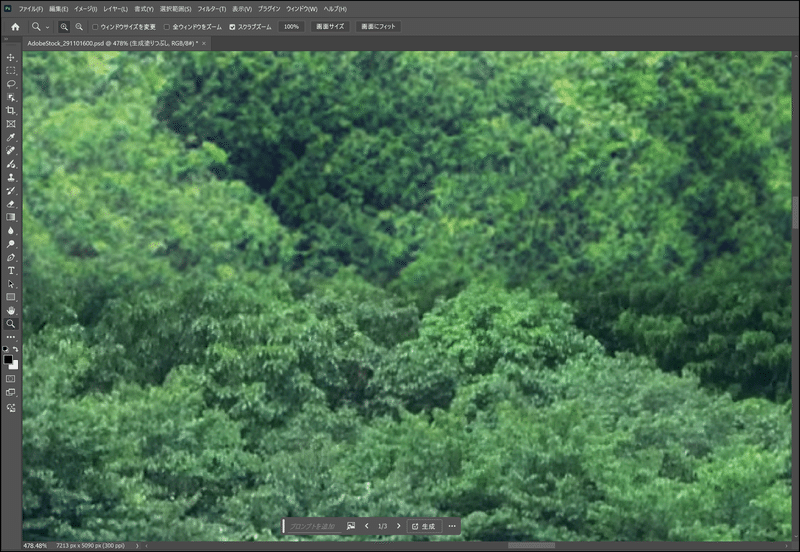Open the プラグイン menu
Screen dimensions: 800x552
[269, 9]
